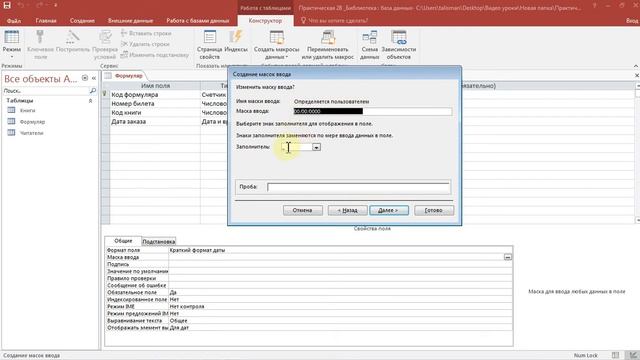Click Изменить подстановку in the ribbon

pos(155,55)
